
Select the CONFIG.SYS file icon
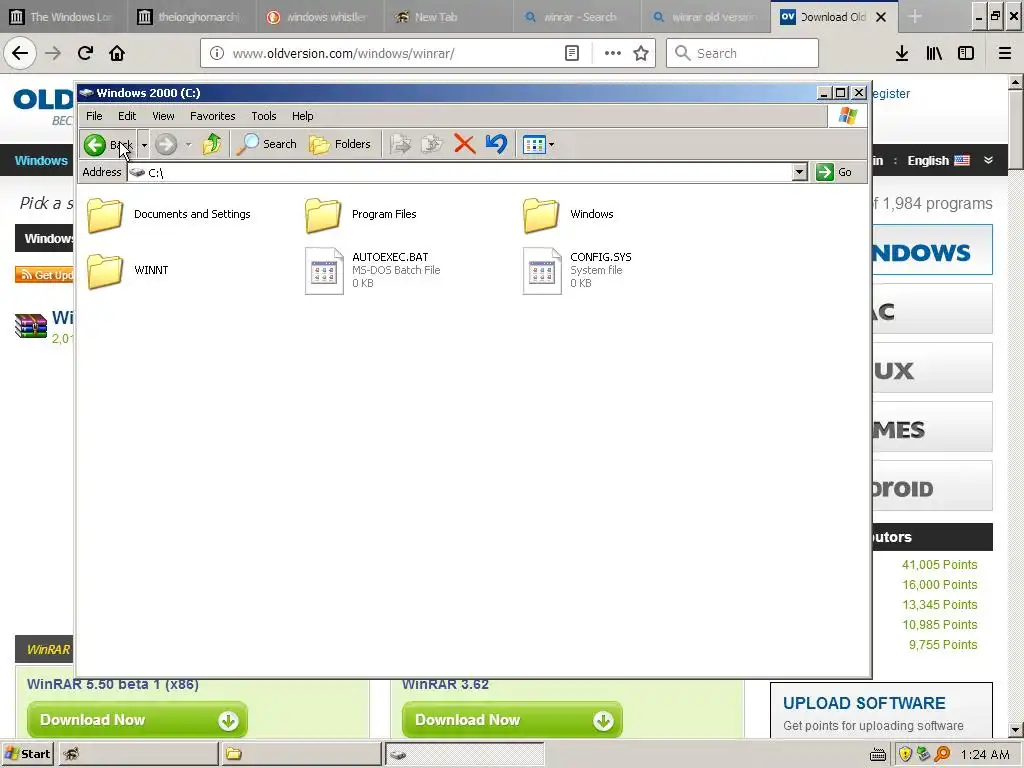pos(542,270)
